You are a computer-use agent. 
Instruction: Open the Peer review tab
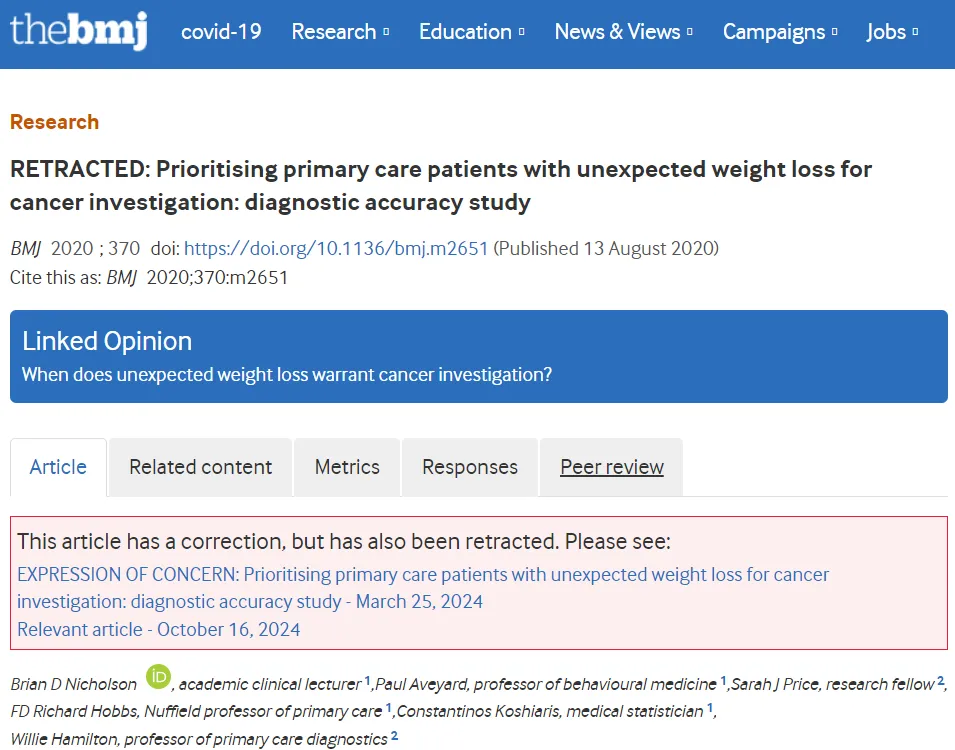(x=612, y=467)
